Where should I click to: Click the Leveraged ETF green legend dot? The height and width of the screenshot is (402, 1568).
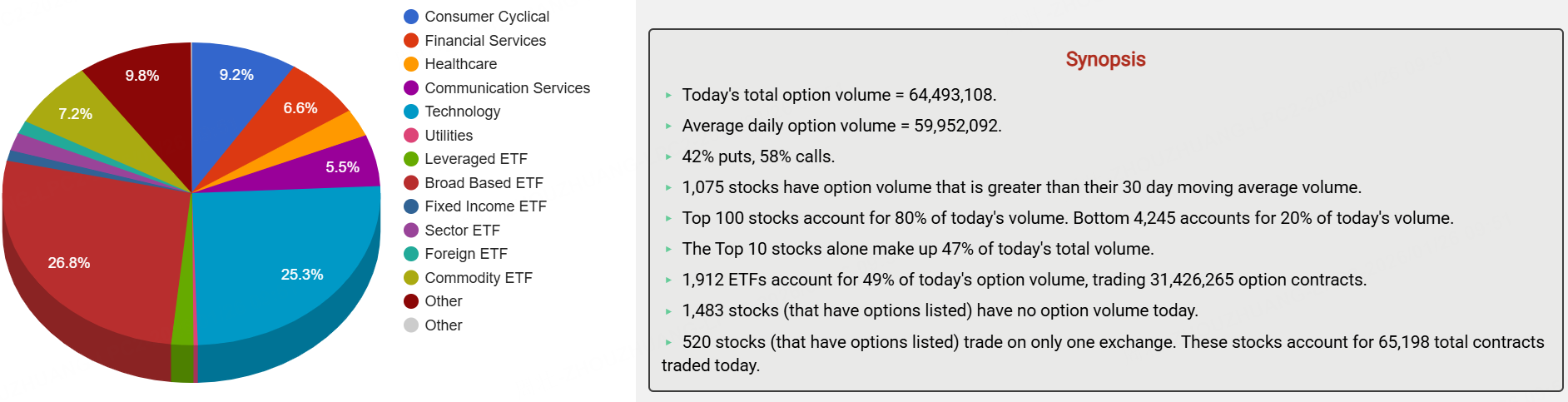(x=411, y=159)
